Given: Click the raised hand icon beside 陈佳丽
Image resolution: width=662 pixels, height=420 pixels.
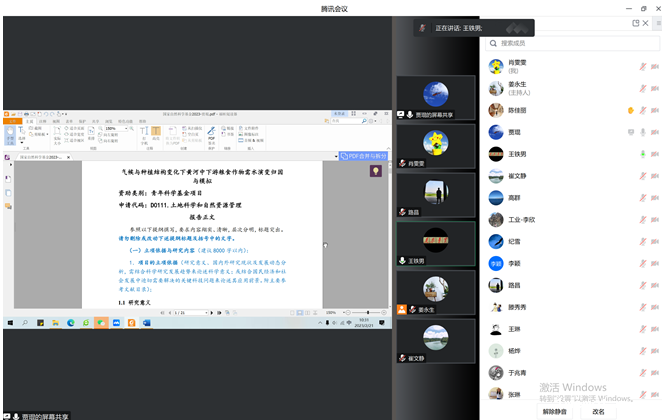Looking at the screenshot, I should click(630, 110).
